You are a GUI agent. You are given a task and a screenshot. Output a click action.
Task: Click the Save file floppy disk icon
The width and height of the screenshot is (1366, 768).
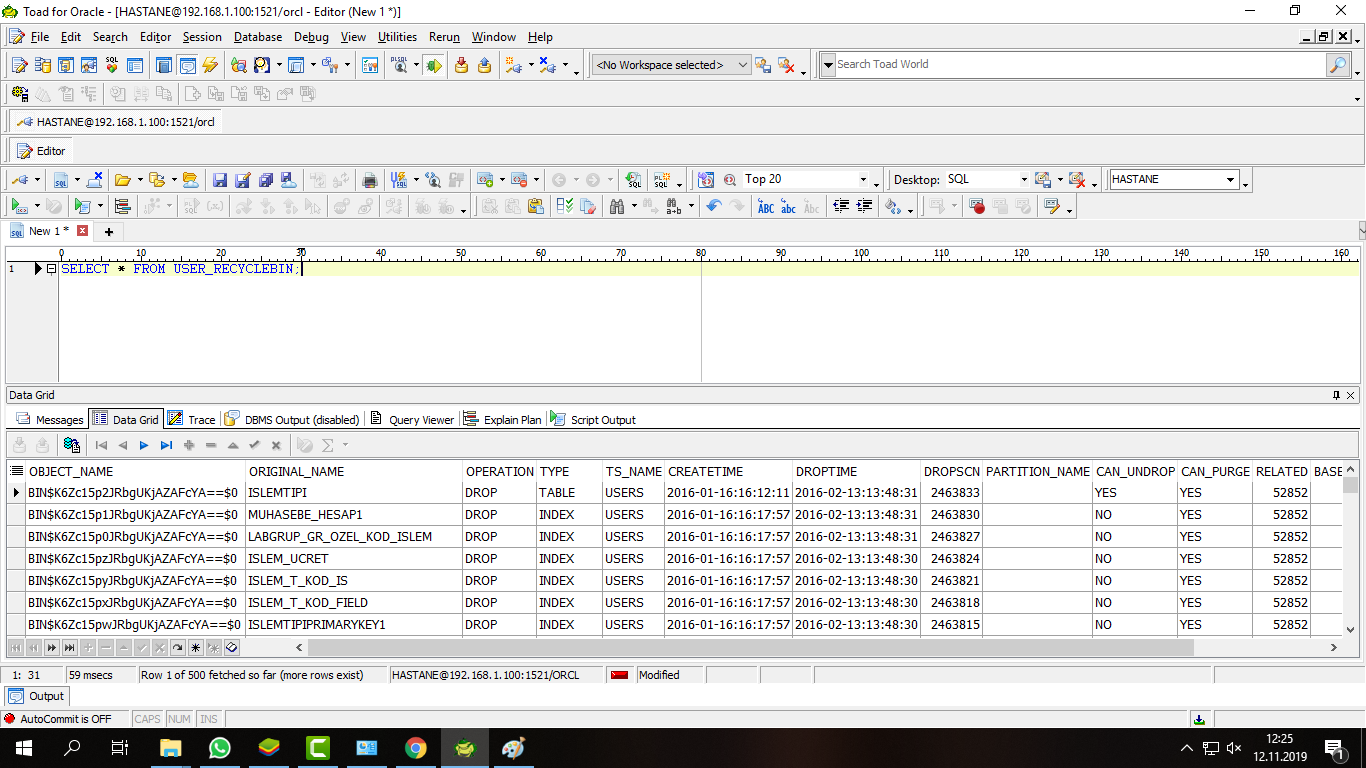(x=220, y=180)
